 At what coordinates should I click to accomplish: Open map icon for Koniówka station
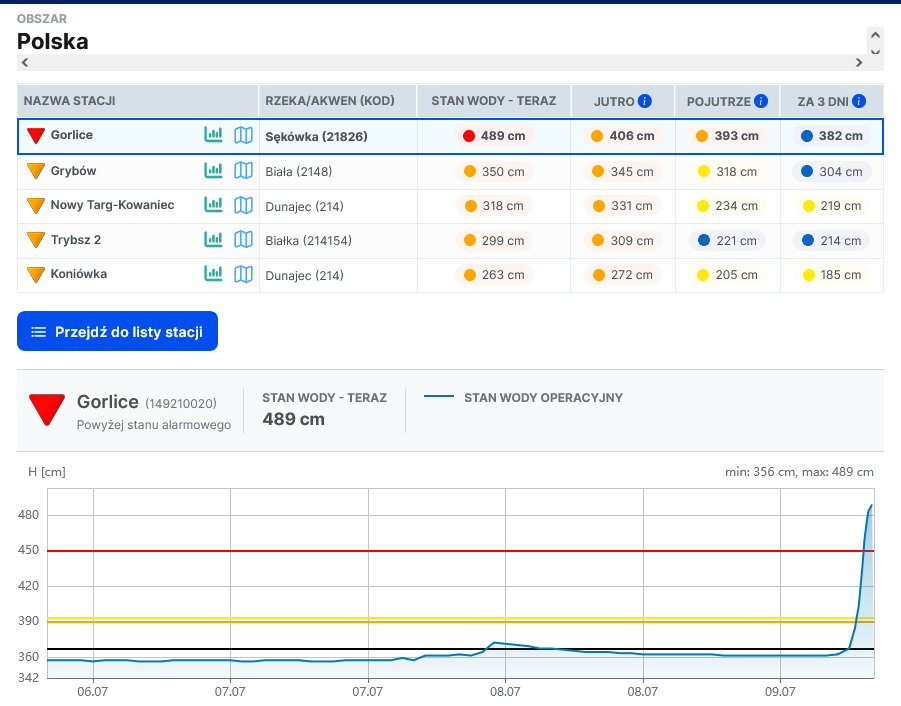pos(243,274)
